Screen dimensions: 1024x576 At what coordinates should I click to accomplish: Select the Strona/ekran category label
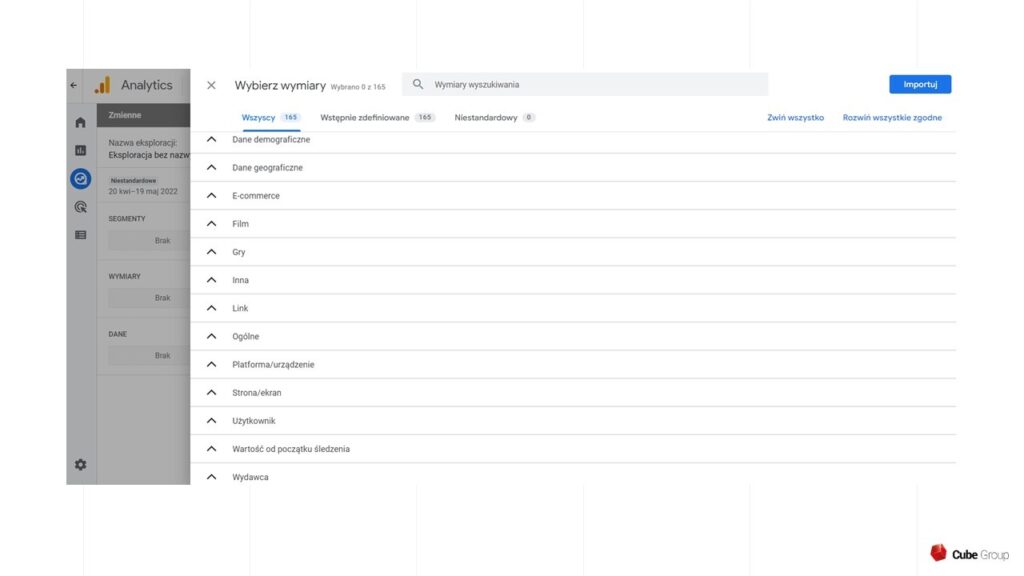coord(257,392)
